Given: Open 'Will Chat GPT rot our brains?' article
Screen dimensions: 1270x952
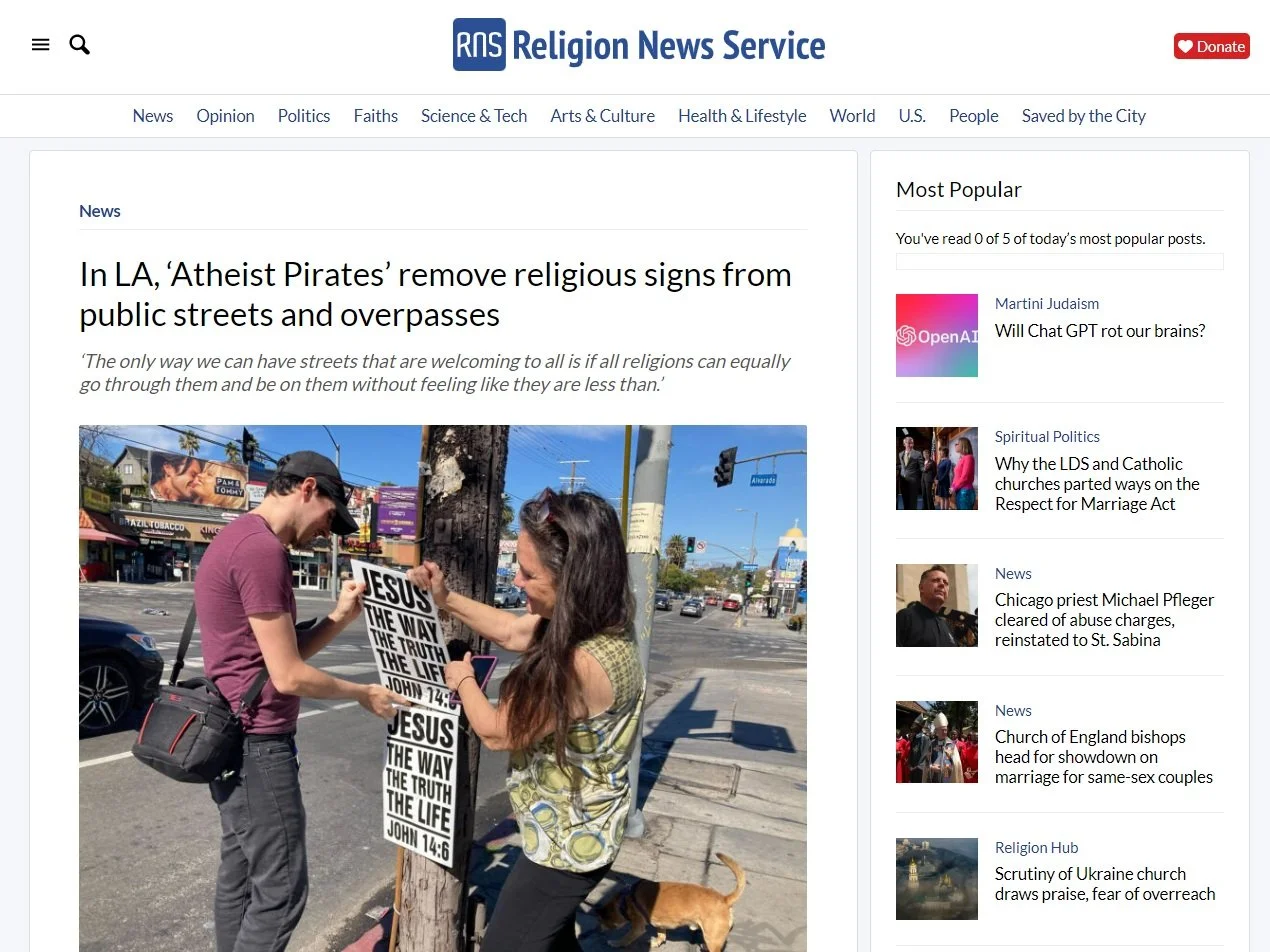Looking at the screenshot, I should pos(1100,331).
